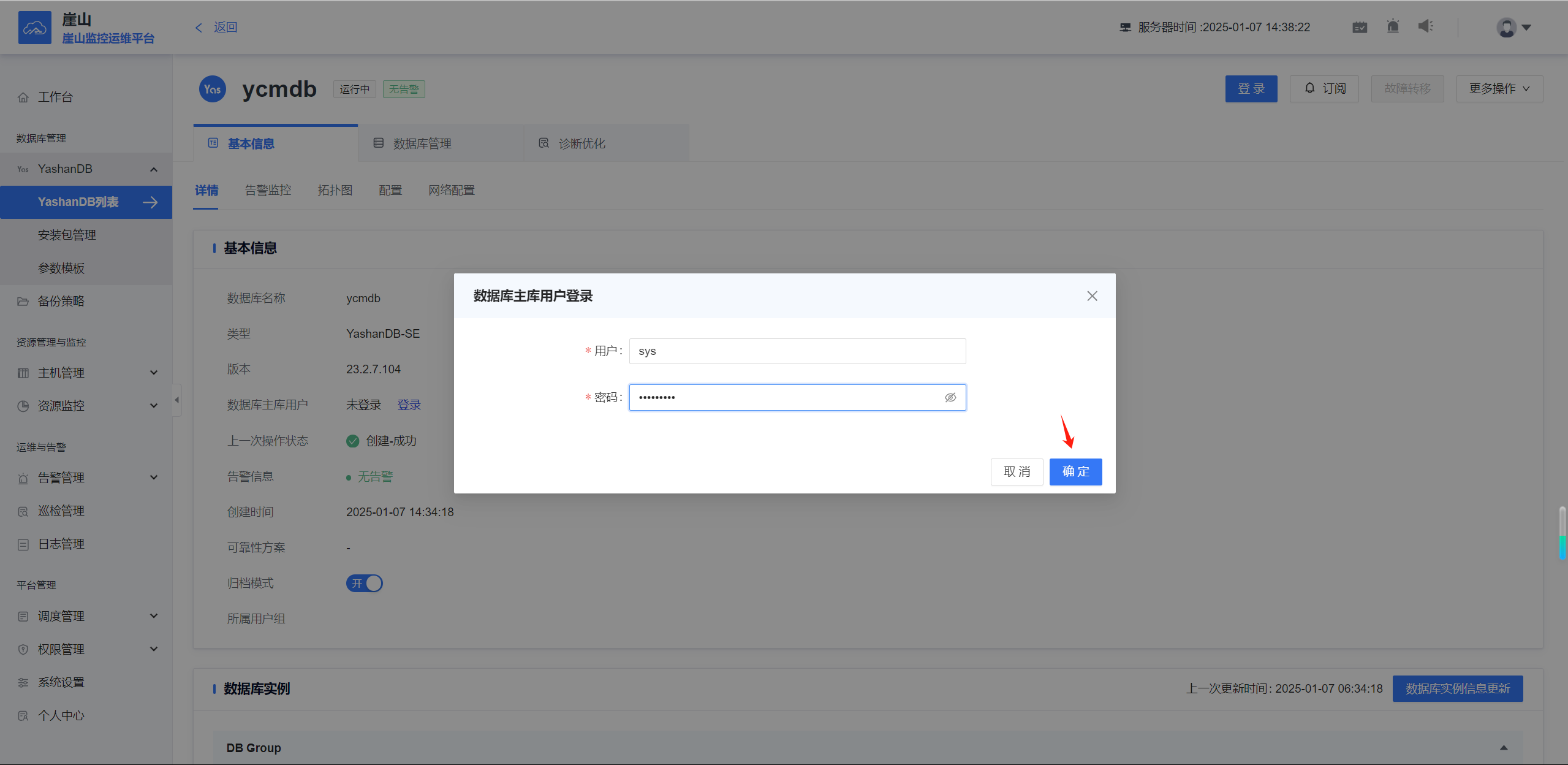
Task: Expand 调度管理 sidebar menu
Action: [86, 617]
